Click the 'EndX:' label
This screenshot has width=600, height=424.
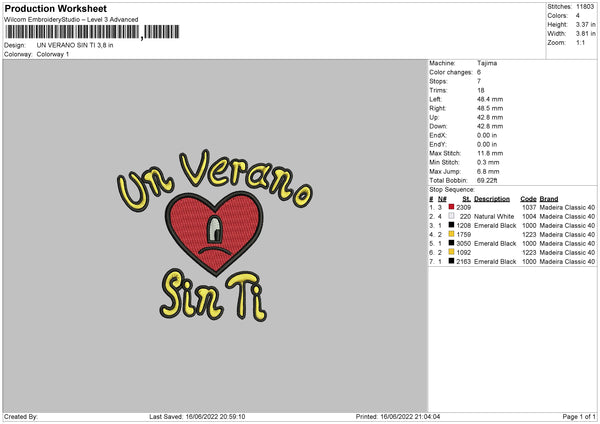(x=438, y=135)
